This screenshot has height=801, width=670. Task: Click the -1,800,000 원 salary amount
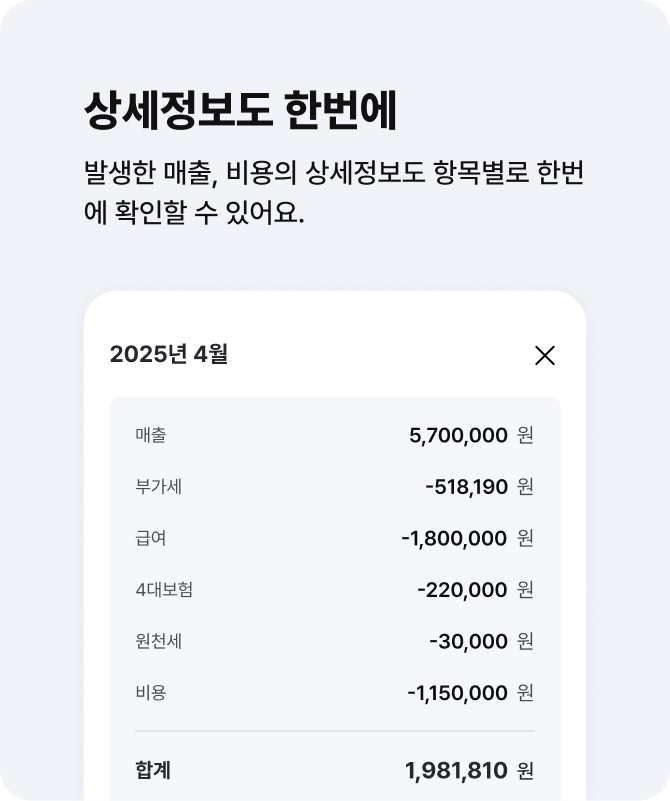pyautogui.click(x=467, y=538)
